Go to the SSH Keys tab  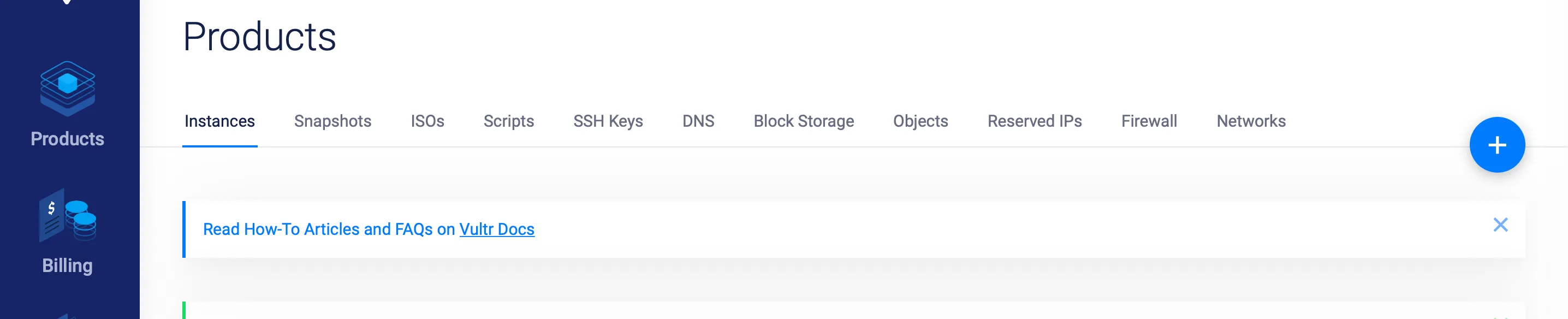pos(608,121)
